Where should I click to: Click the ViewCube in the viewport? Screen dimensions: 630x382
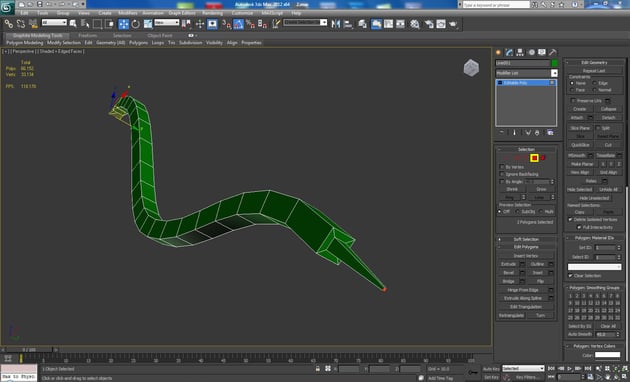tap(471, 68)
